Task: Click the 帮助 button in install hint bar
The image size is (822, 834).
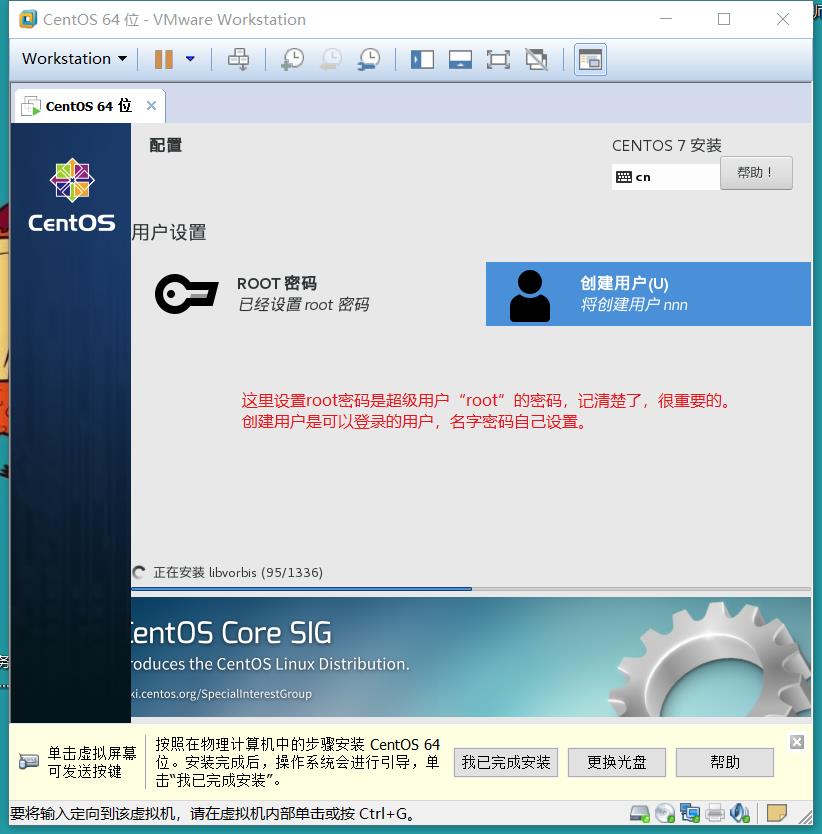Action: pyautogui.click(x=725, y=763)
